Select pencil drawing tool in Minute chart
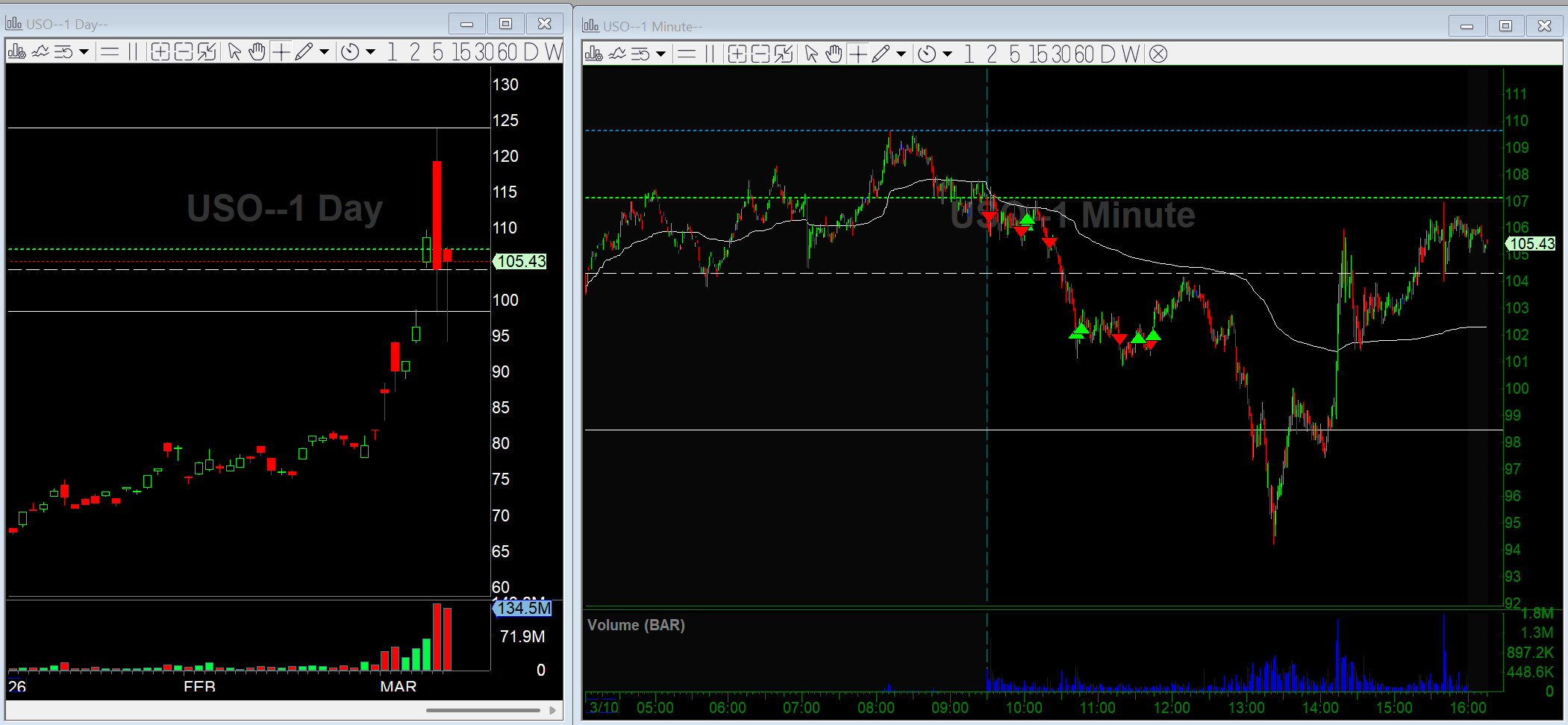 pos(880,54)
